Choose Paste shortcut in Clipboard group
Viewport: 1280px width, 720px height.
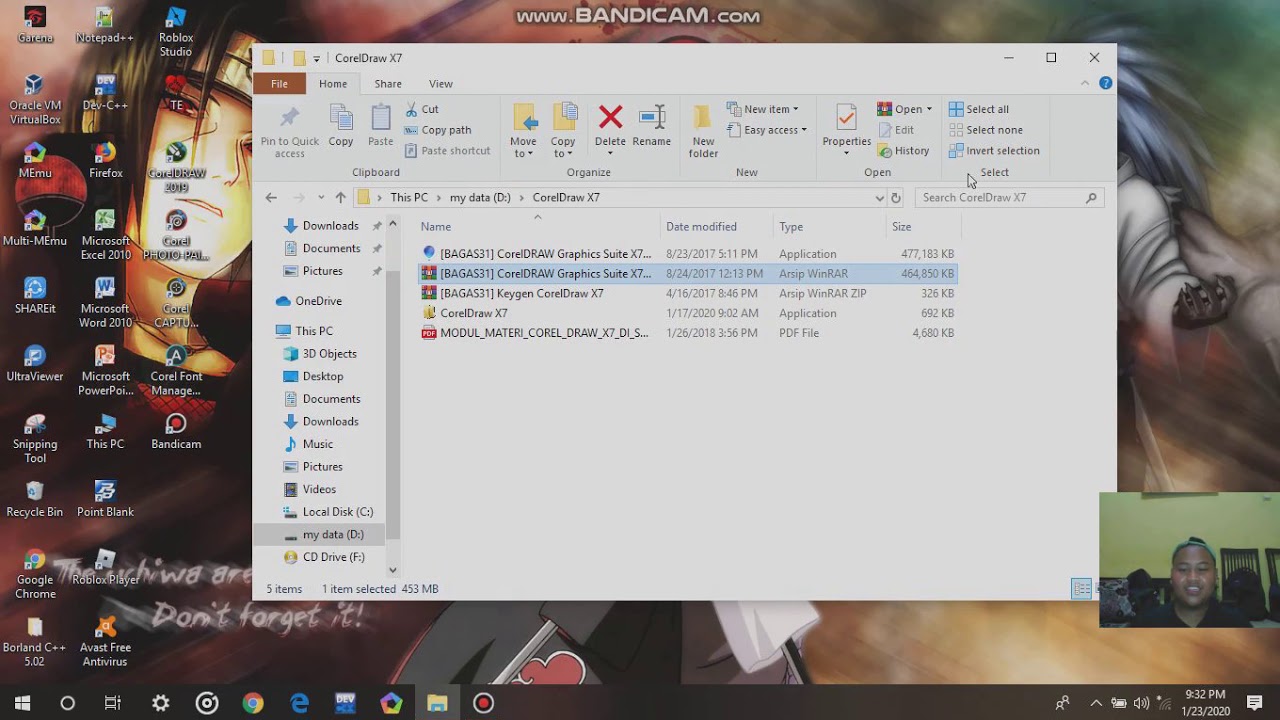coord(447,151)
